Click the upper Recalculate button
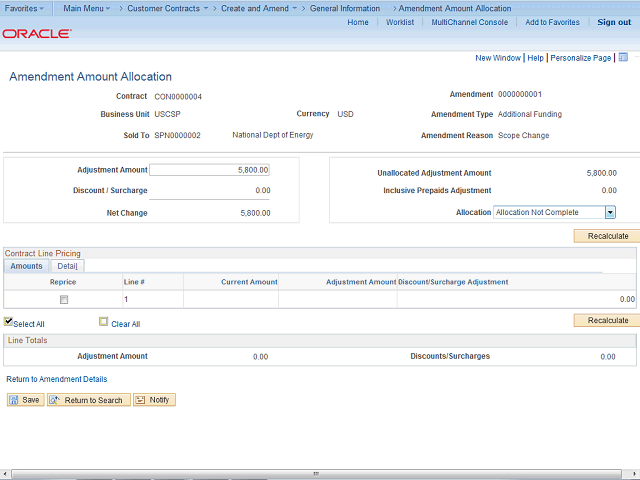 pos(606,236)
